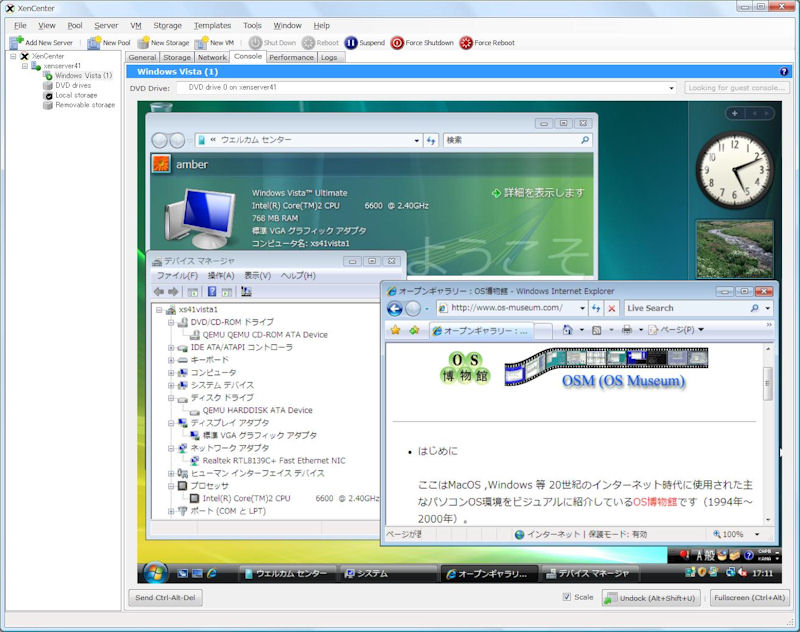Collapse the XenCenter root tree node
Viewport: 800px width, 632px height.
tap(13, 56)
